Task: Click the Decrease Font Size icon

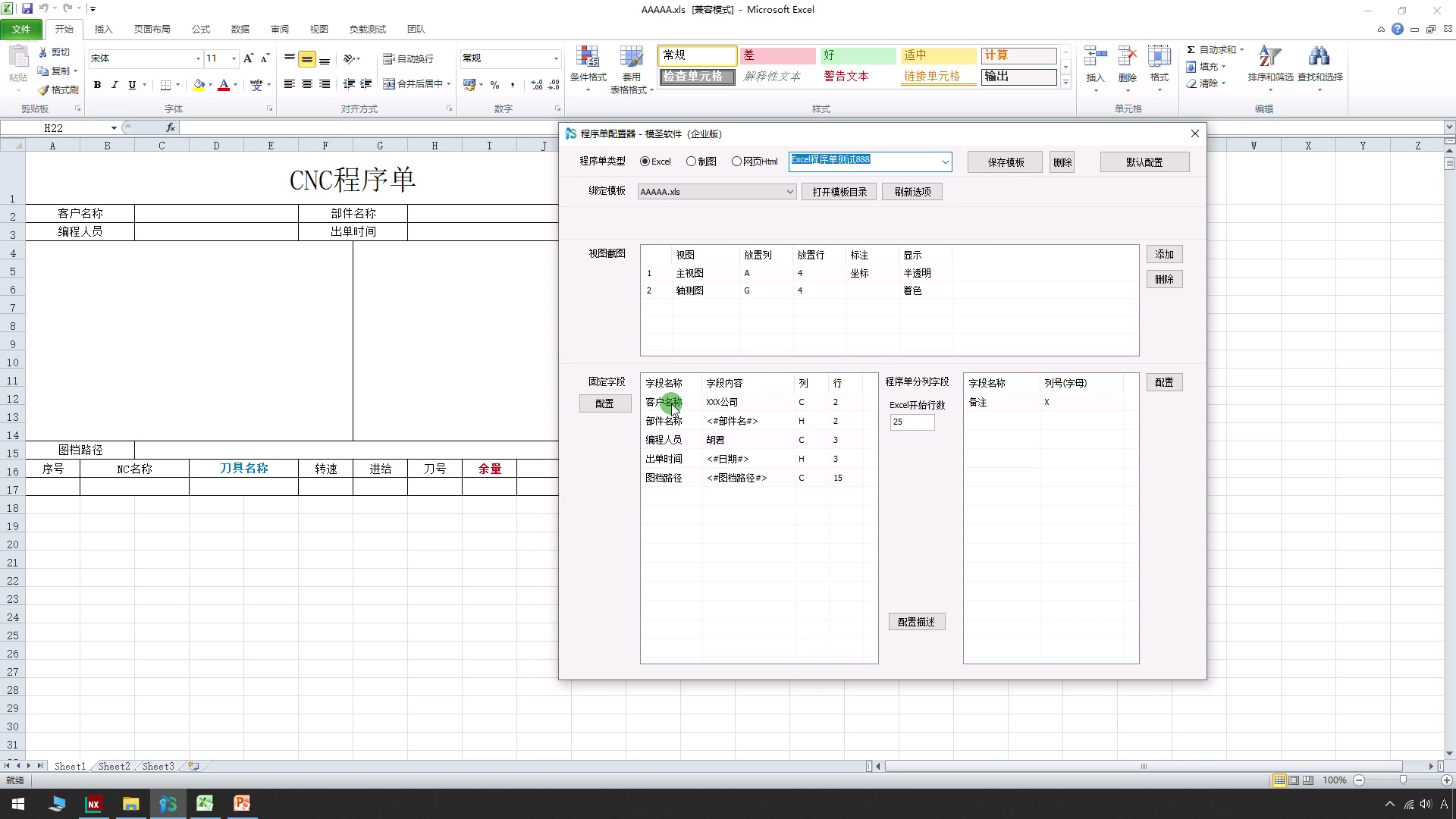Action: (x=265, y=58)
